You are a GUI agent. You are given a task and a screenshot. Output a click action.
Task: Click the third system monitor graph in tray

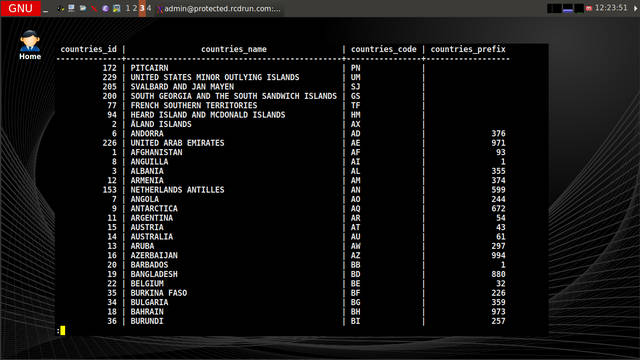(579, 8)
